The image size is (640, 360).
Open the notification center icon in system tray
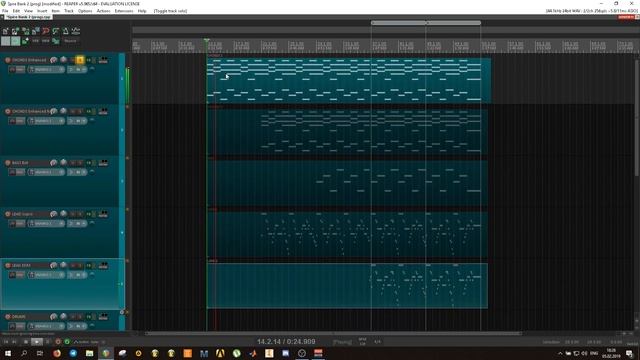(629, 353)
